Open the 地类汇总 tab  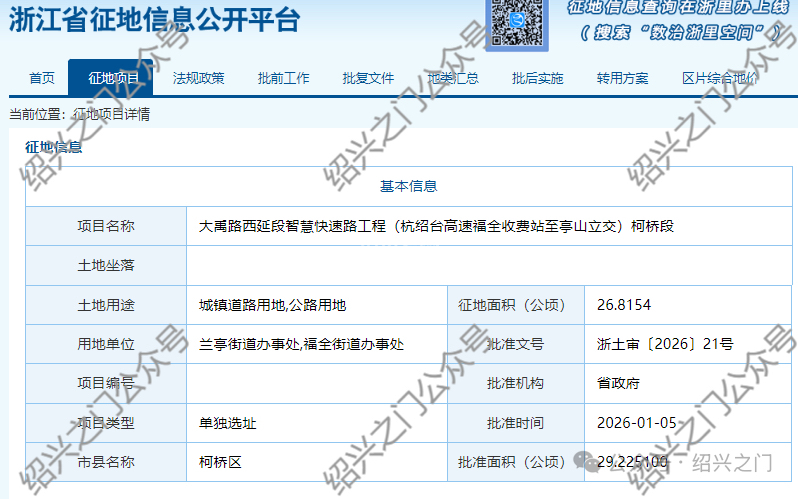[453, 78]
